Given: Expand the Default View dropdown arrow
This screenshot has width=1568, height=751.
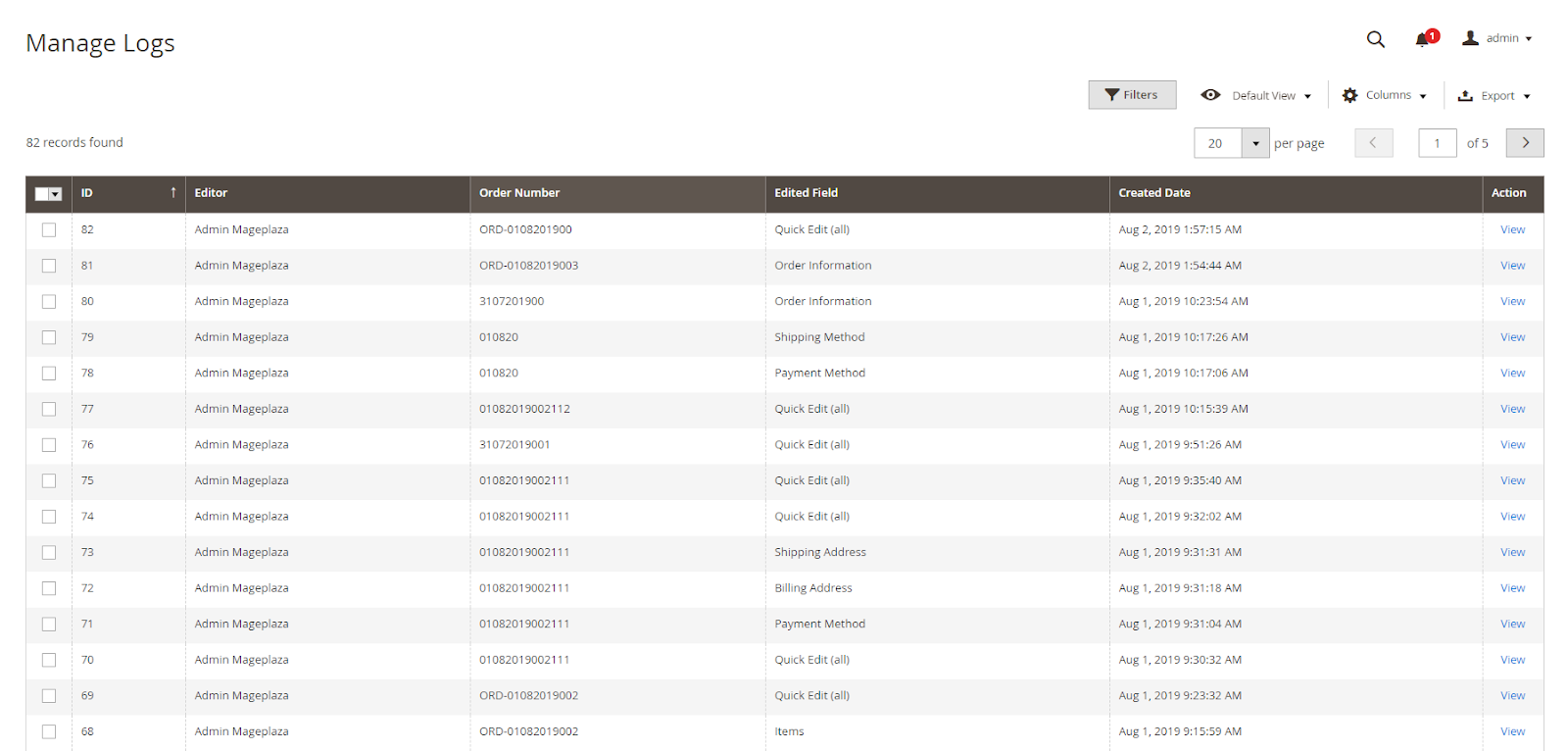Looking at the screenshot, I should [x=1307, y=96].
